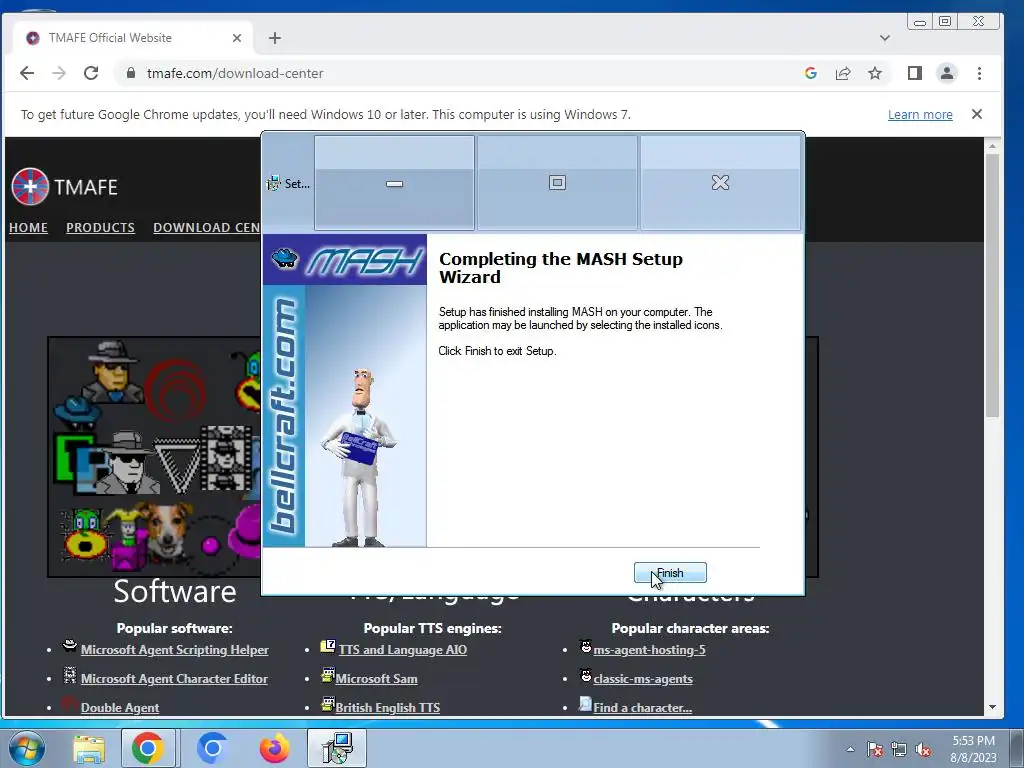1024x768 pixels.
Task: Share this page via share icon
Action: point(843,73)
